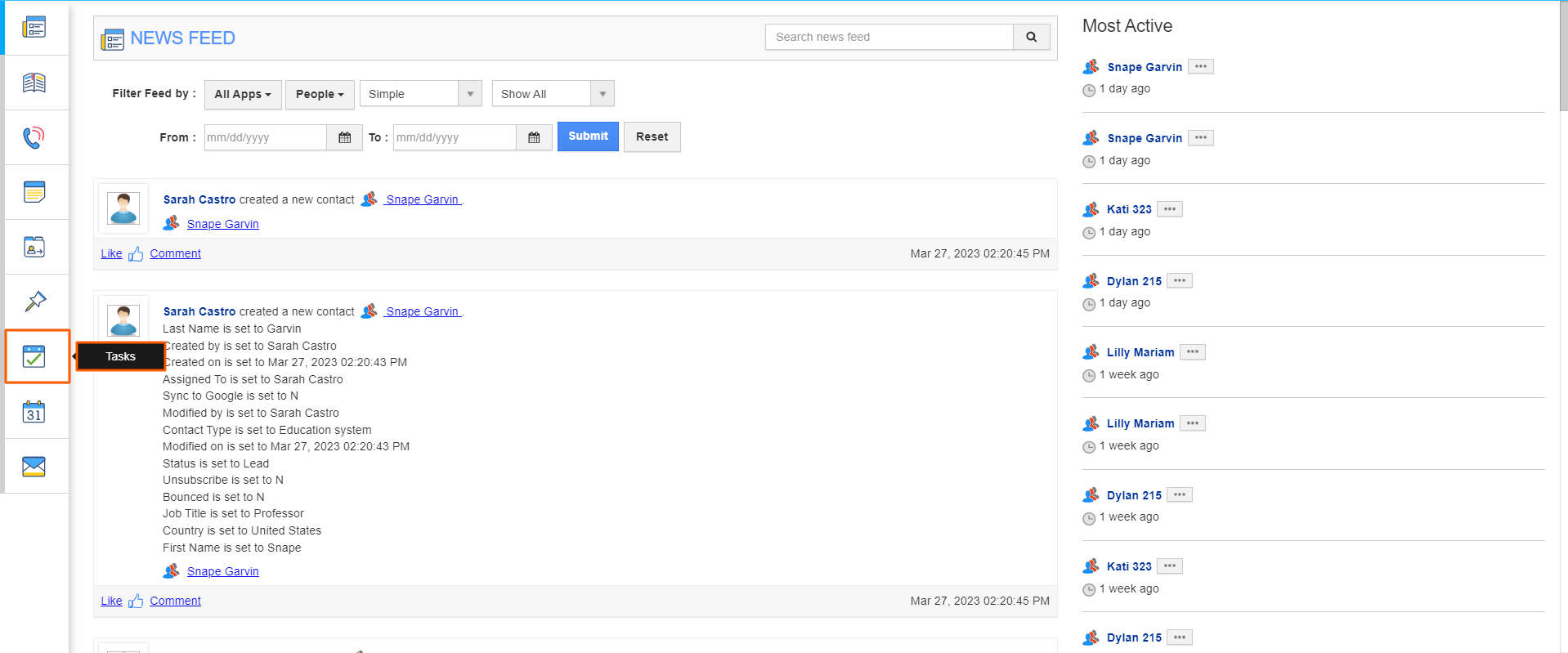Open the pushpin icon in sidebar
1568x653 pixels.
34,302
